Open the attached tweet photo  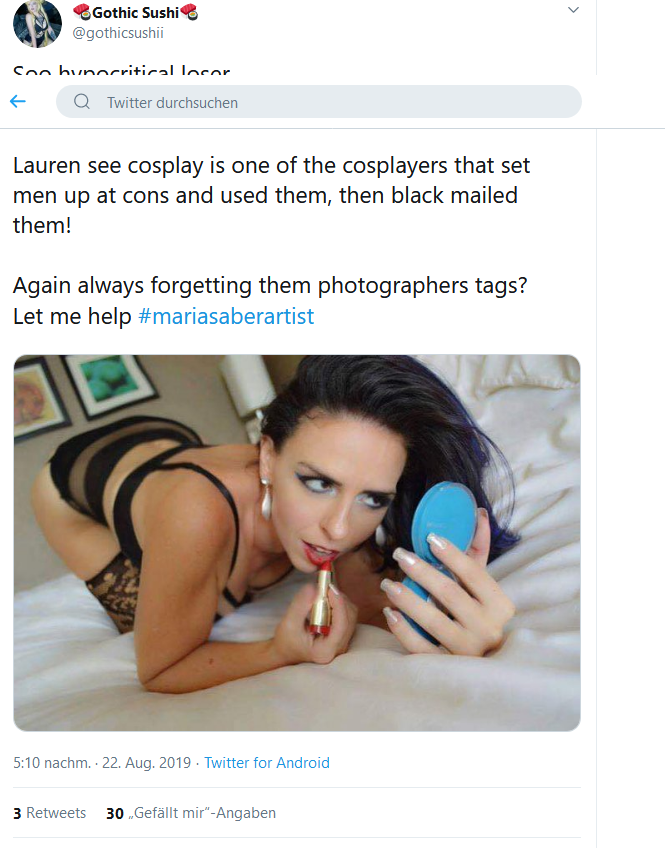click(x=297, y=543)
